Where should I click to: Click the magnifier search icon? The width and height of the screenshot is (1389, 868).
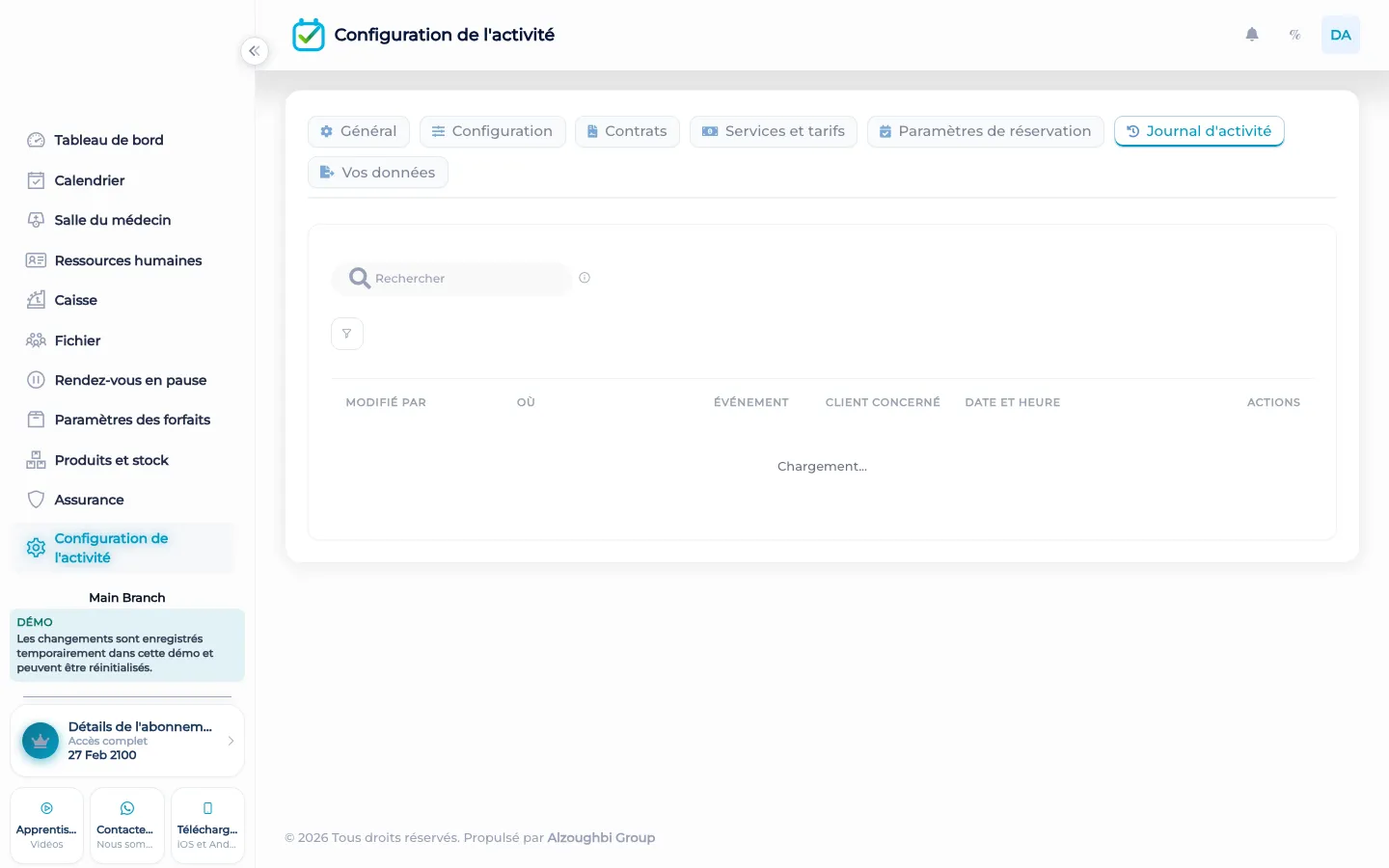point(359,278)
